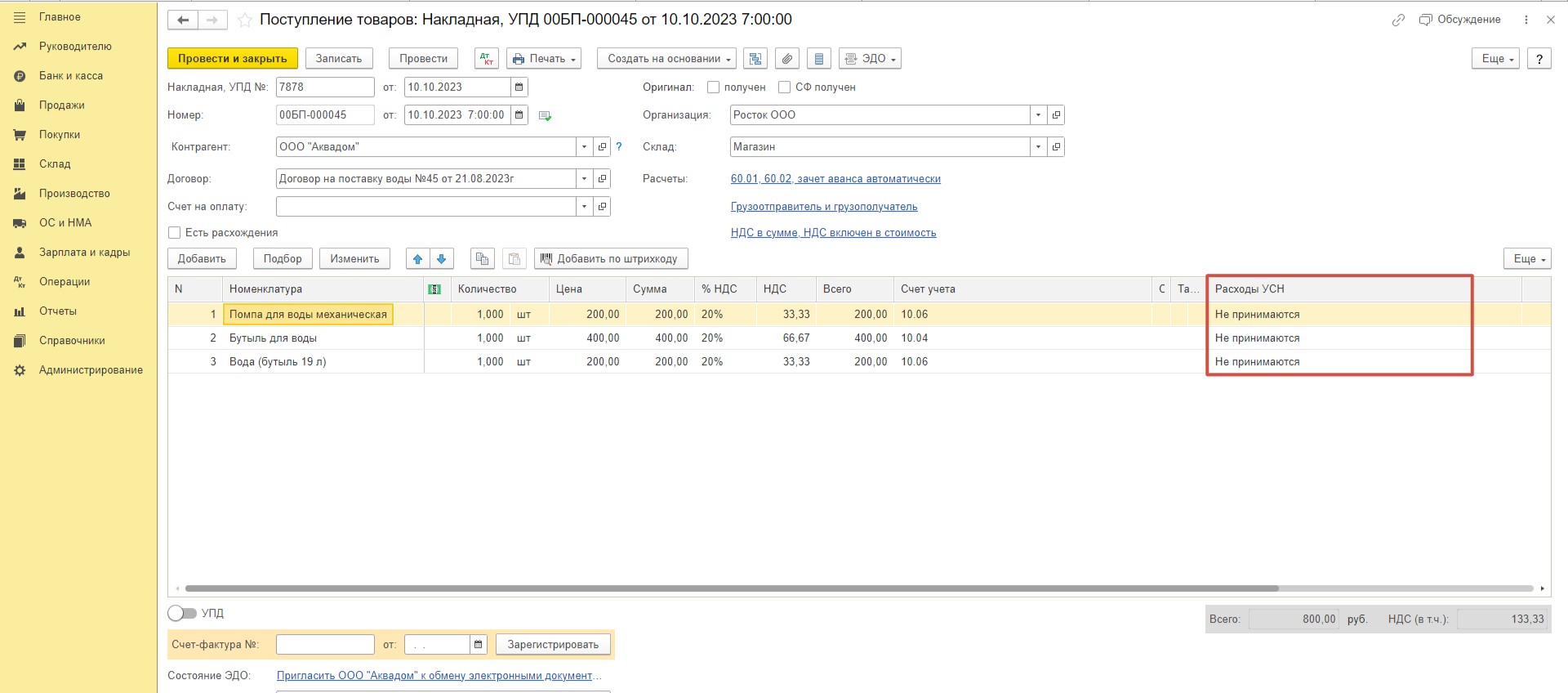Open Склад section in sidebar
Image resolution: width=1568 pixels, height=693 pixels.
coord(55,164)
